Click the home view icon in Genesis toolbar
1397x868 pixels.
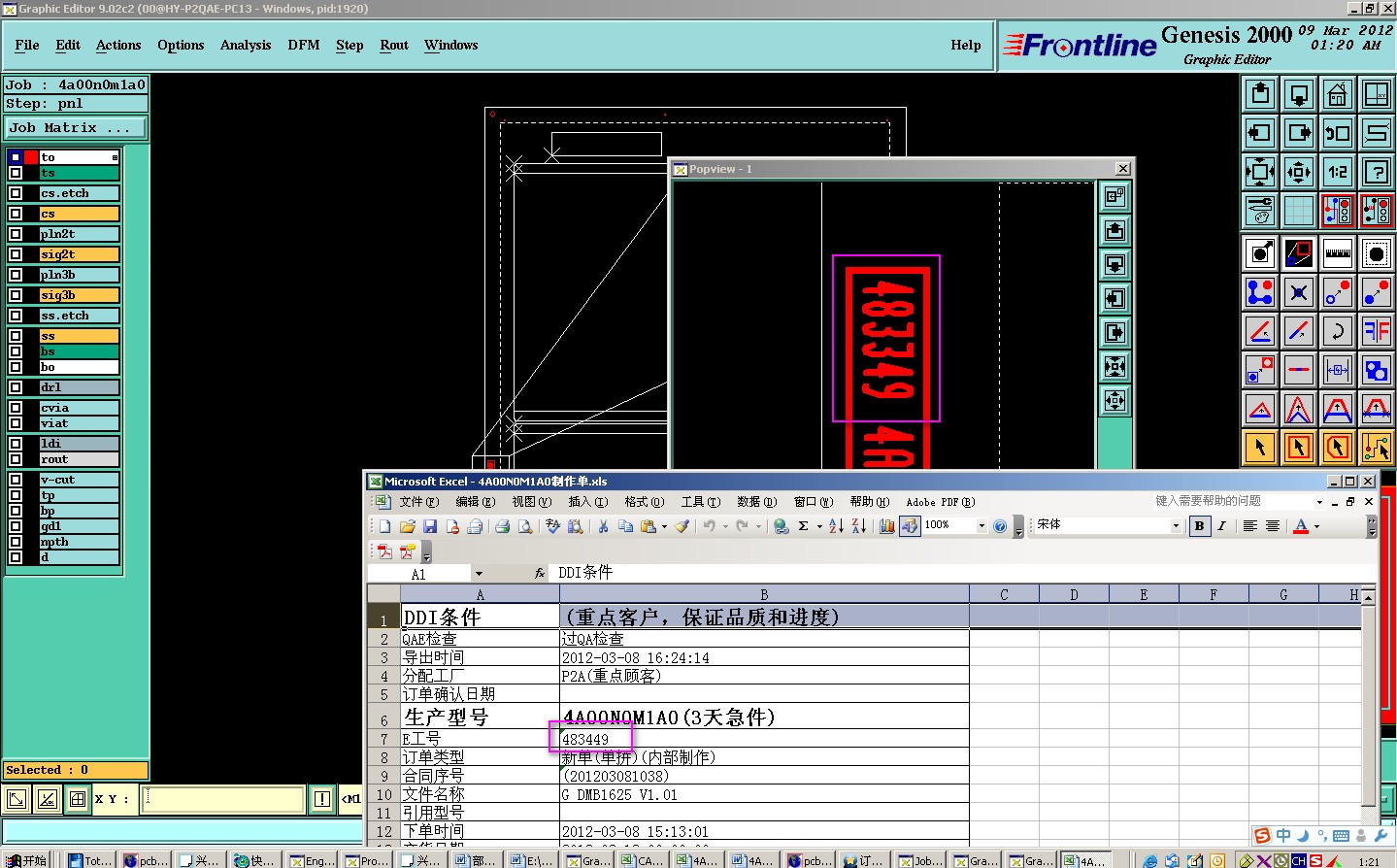(1338, 95)
